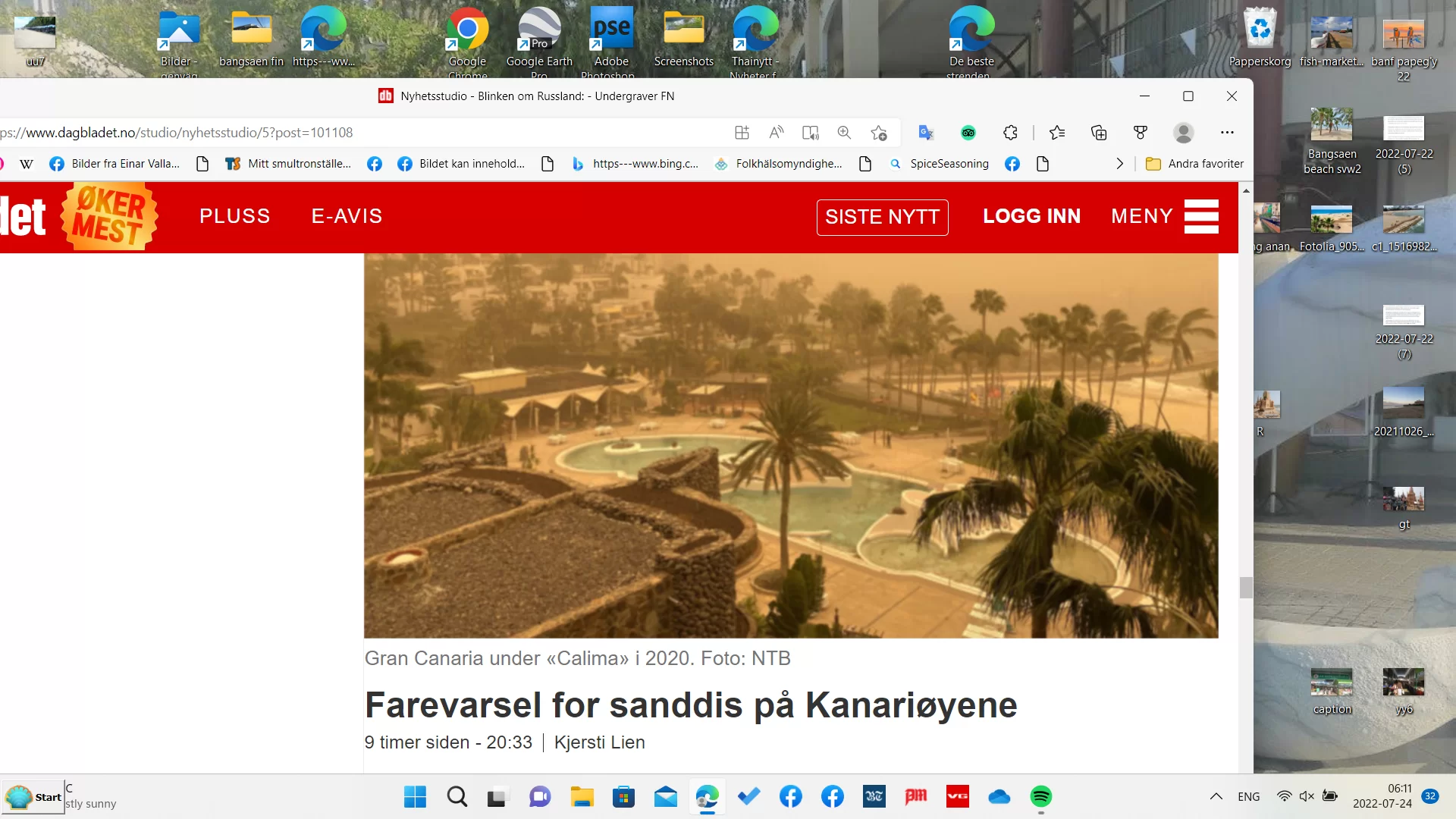
Task: Open Settings and more ellipsis menu
Action: tap(1227, 133)
